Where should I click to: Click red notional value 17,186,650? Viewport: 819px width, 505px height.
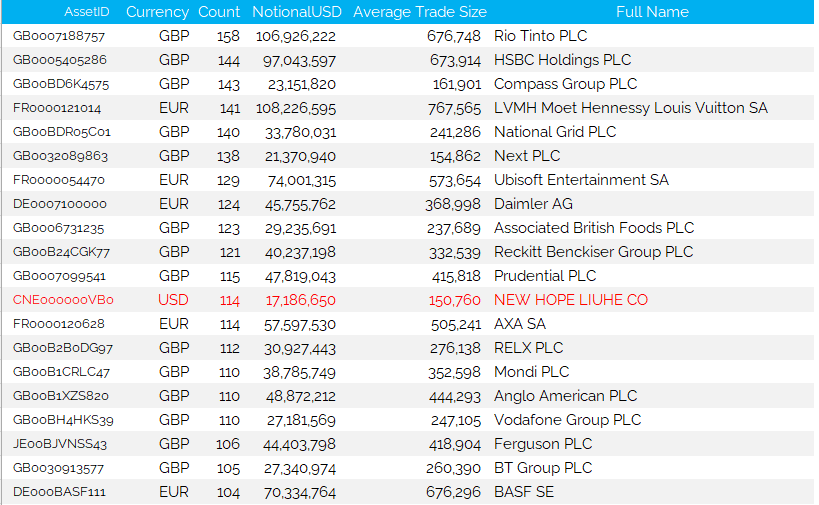pyautogui.click(x=301, y=301)
